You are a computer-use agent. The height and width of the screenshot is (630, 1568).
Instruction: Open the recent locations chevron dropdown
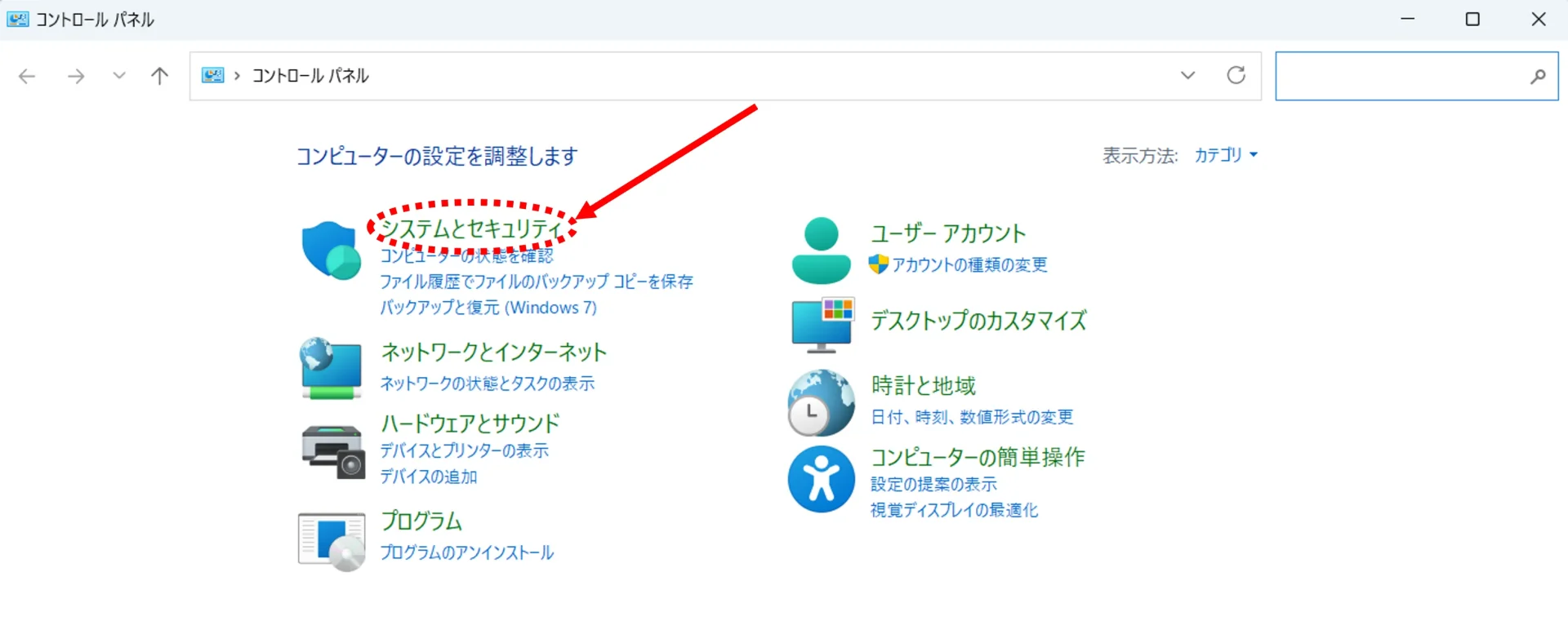click(x=119, y=76)
